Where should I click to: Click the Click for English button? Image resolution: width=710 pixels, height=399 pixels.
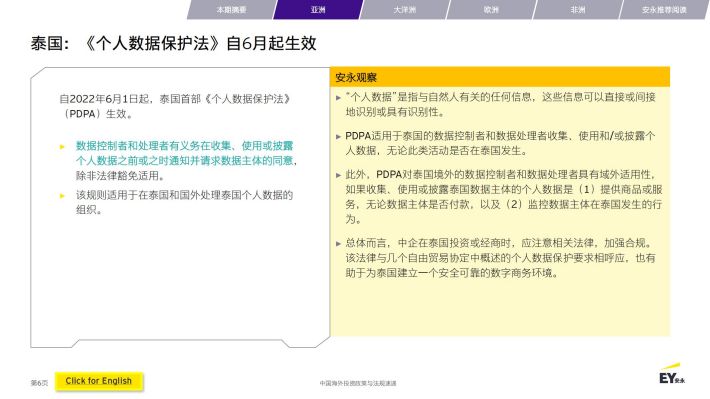pos(99,381)
